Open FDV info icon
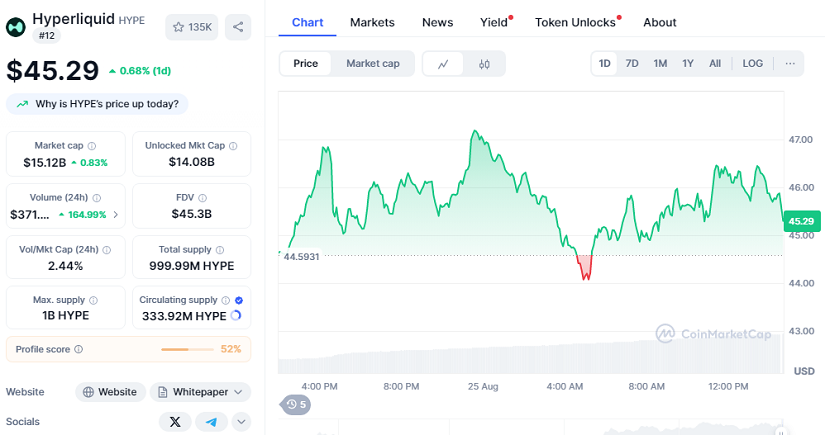This screenshot has width=825, height=435. pos(203,198)
